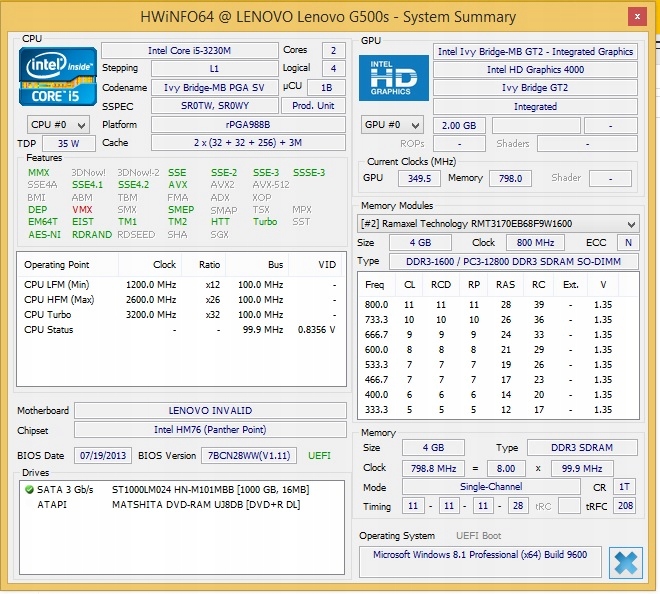Click the Intel Ivy Bridge-MB GT2 GPU name field
This screenshot has width=660, height=594.
pyautogui.click(x=535, y=52)
